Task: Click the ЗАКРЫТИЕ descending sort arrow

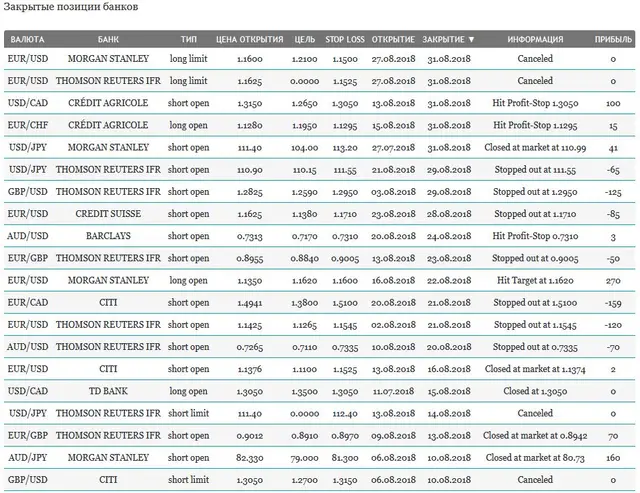Action: pyautogui.click(x=471, y=40)
